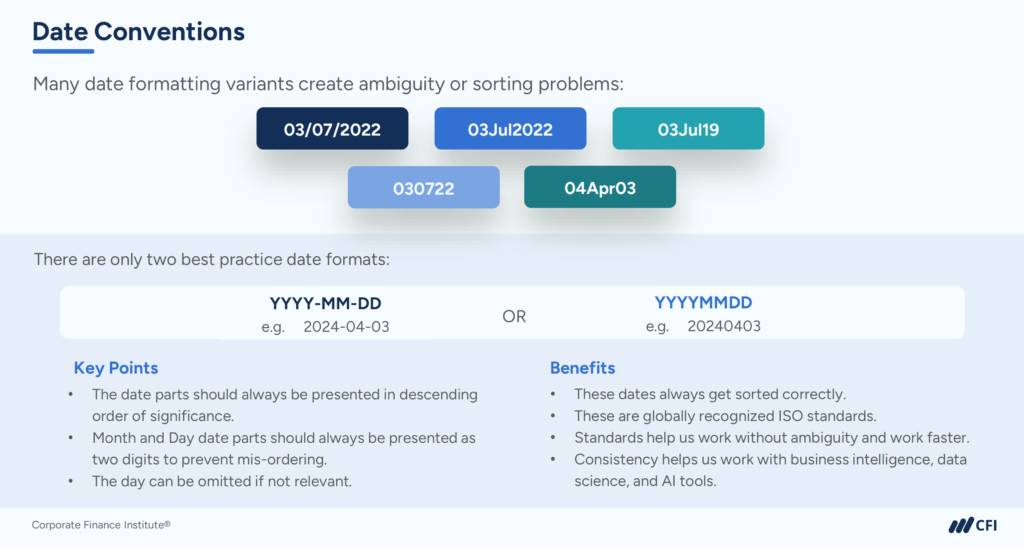Select the light blue 030722 pill
1024x547 pixels.
point(423,187)
